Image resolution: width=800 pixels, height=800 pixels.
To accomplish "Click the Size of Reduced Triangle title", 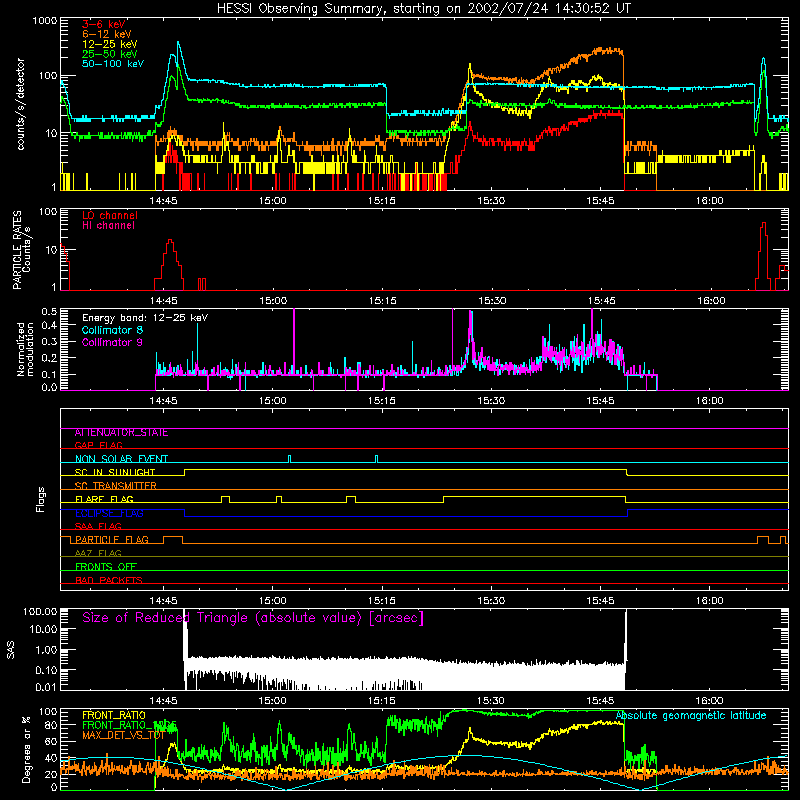I will tap(253, 618).
